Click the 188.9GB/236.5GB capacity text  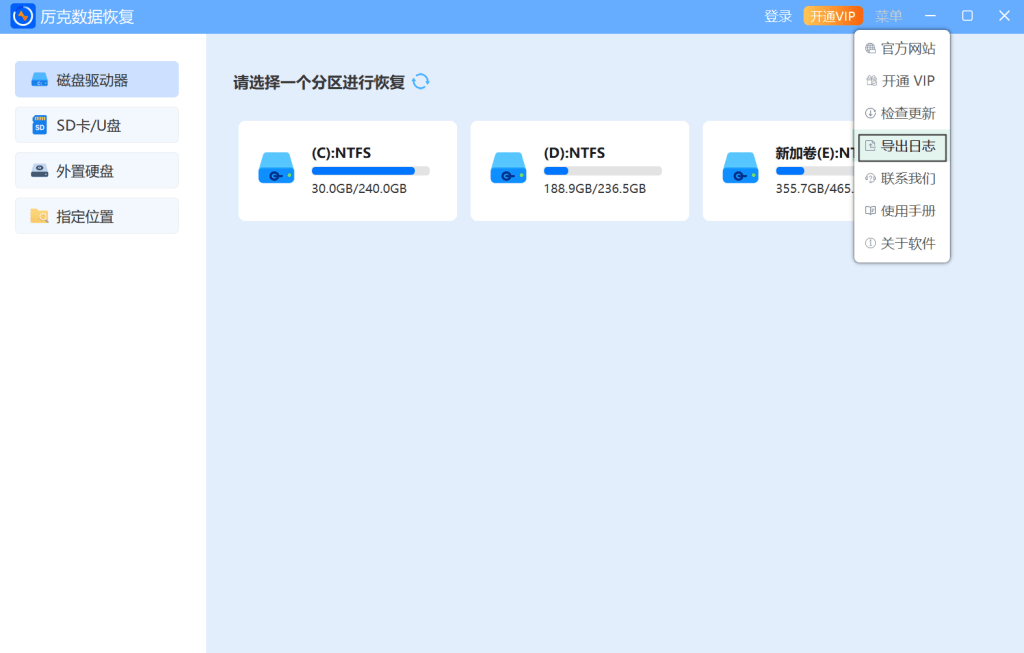pyautogui.click(x=594, y=189)
